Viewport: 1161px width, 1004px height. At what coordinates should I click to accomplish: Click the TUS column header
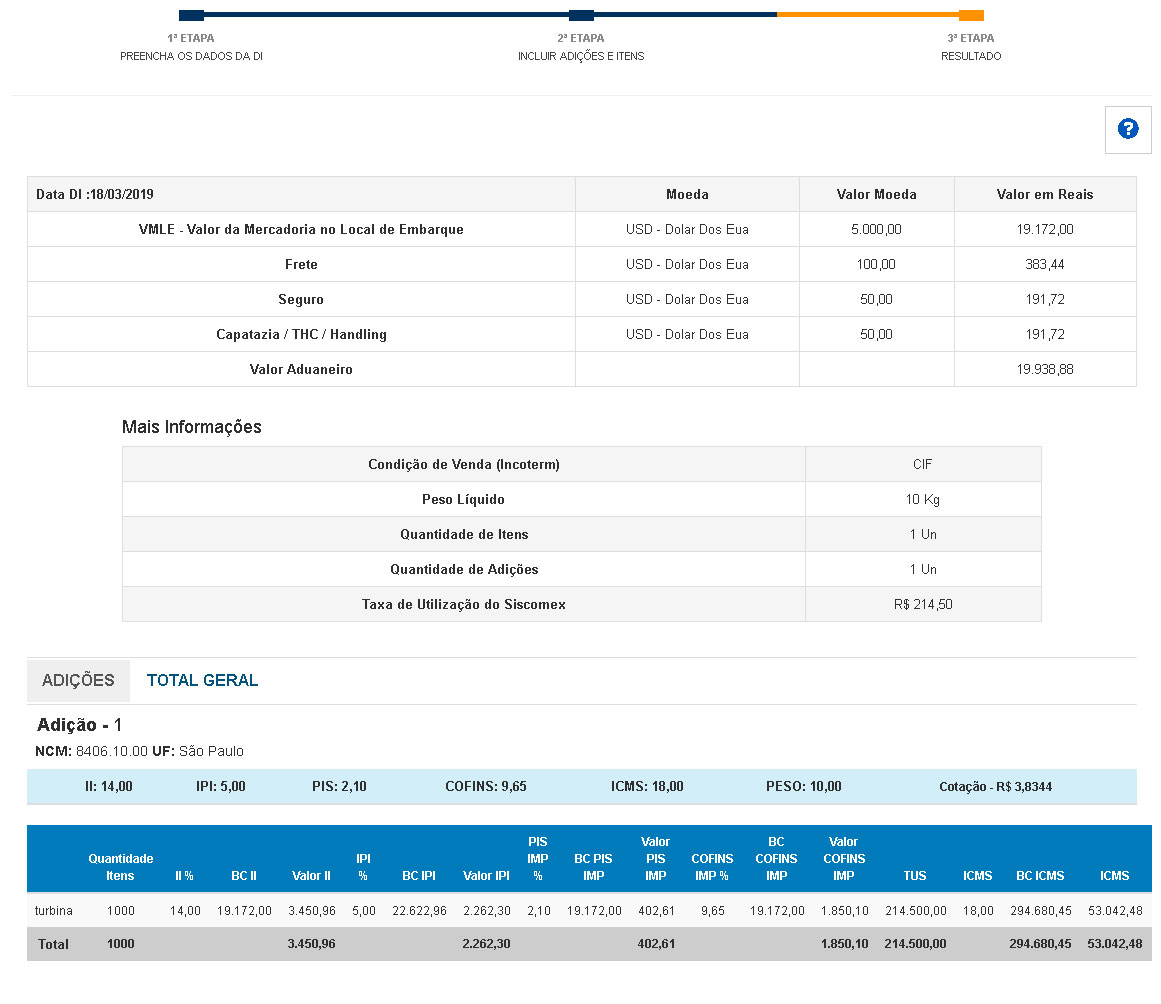[914, 876]
